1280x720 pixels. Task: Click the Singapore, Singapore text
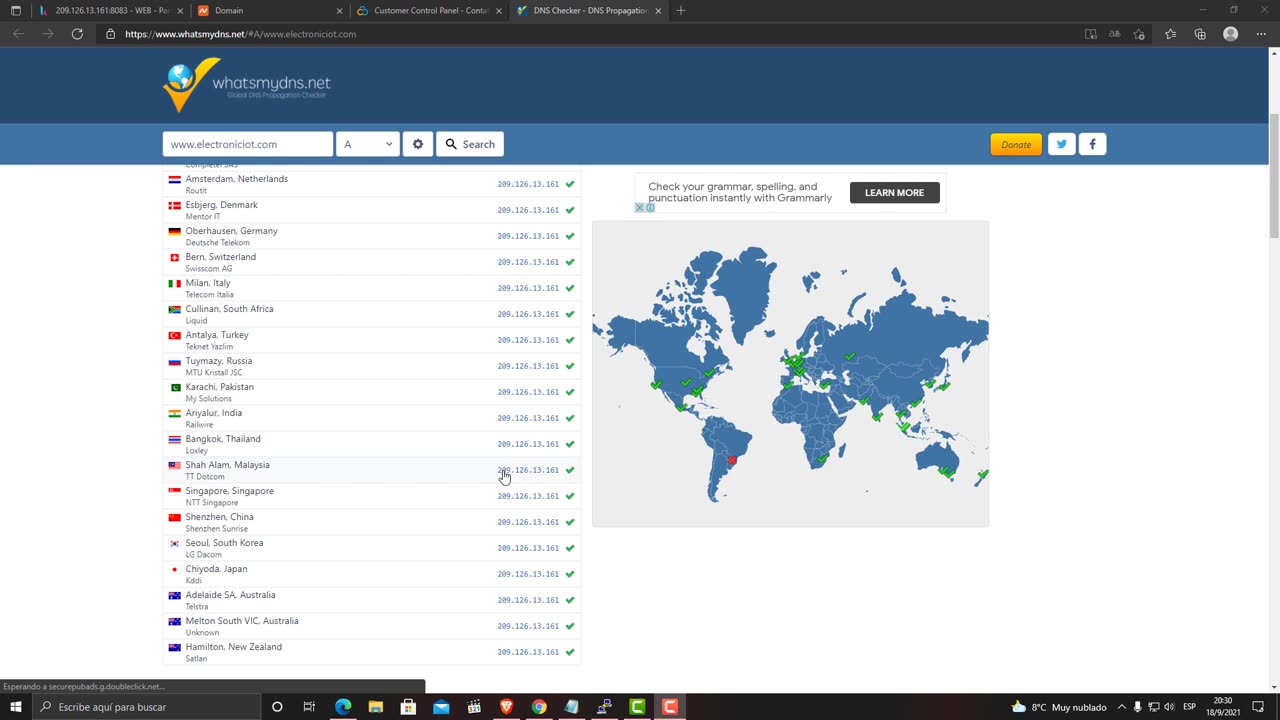coord(229,491)
